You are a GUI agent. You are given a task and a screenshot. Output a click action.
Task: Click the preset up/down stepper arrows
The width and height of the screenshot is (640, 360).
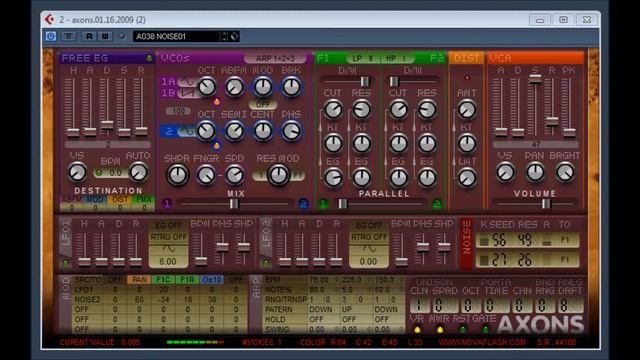point(224,36)
